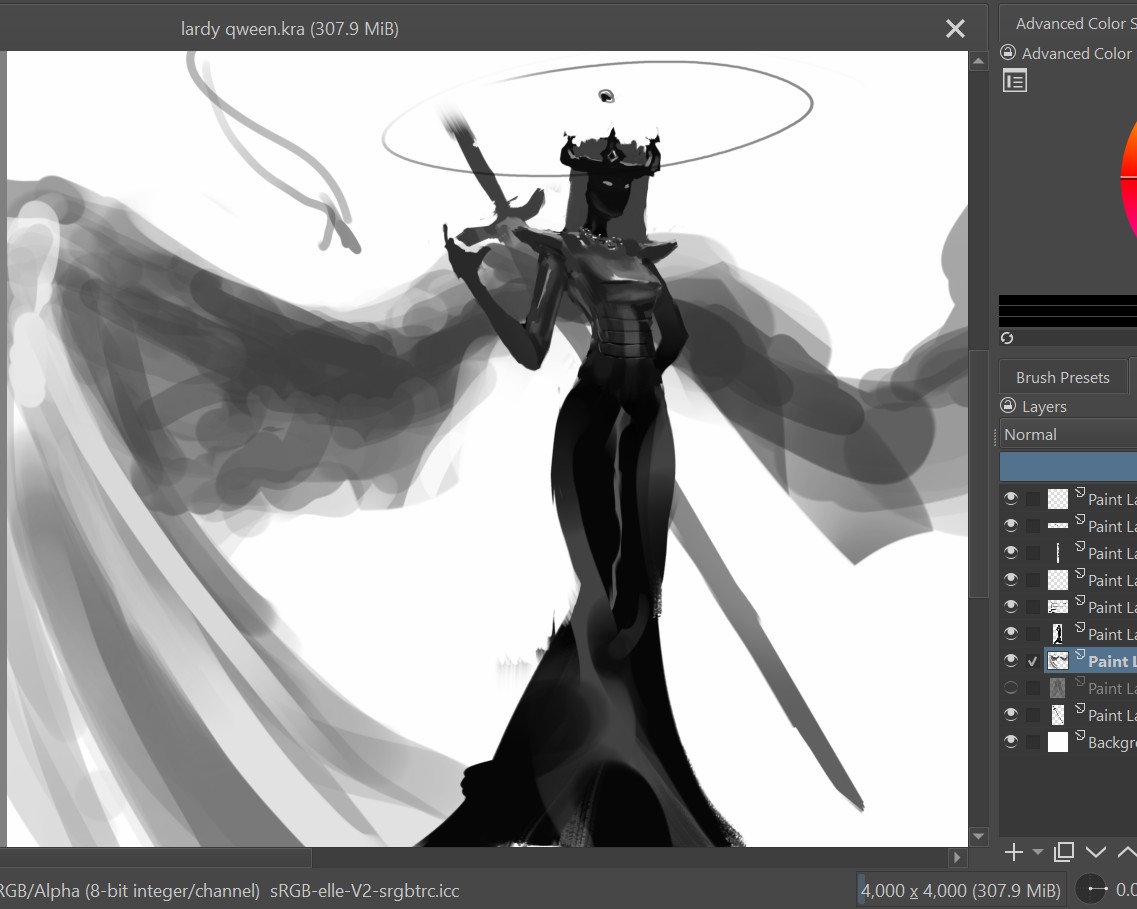Image resolution: width=1137 pixels, height=909 pixels.
Task: Hide the Background layer
Action: (x=1010, y=741)
